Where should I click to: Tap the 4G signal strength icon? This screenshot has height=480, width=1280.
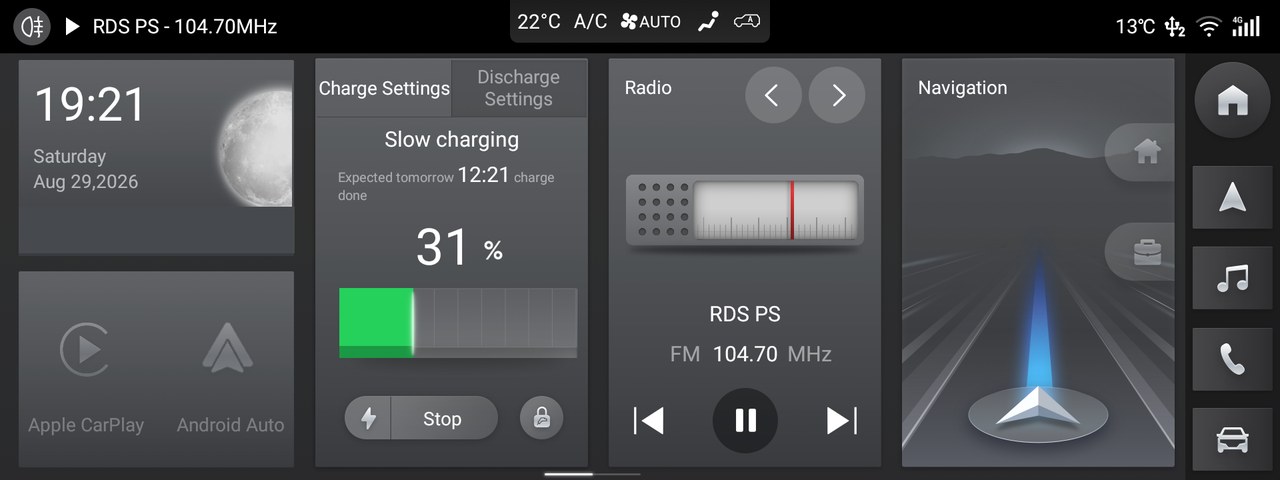(1246, 26)
